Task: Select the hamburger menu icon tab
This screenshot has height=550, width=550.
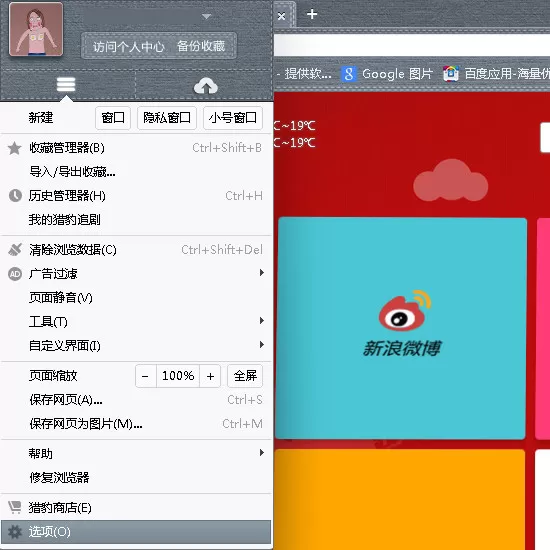Action: (66, 85)
